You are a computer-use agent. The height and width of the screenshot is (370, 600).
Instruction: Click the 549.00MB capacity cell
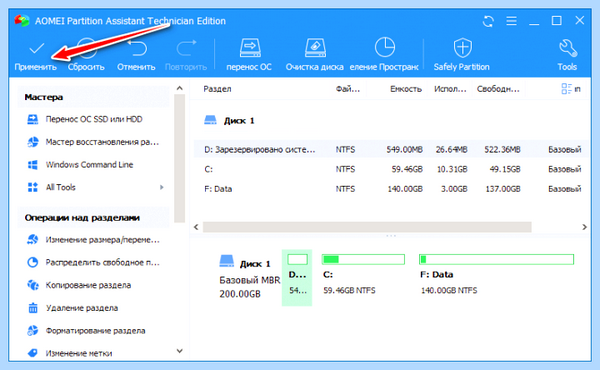tap(404, 150)
